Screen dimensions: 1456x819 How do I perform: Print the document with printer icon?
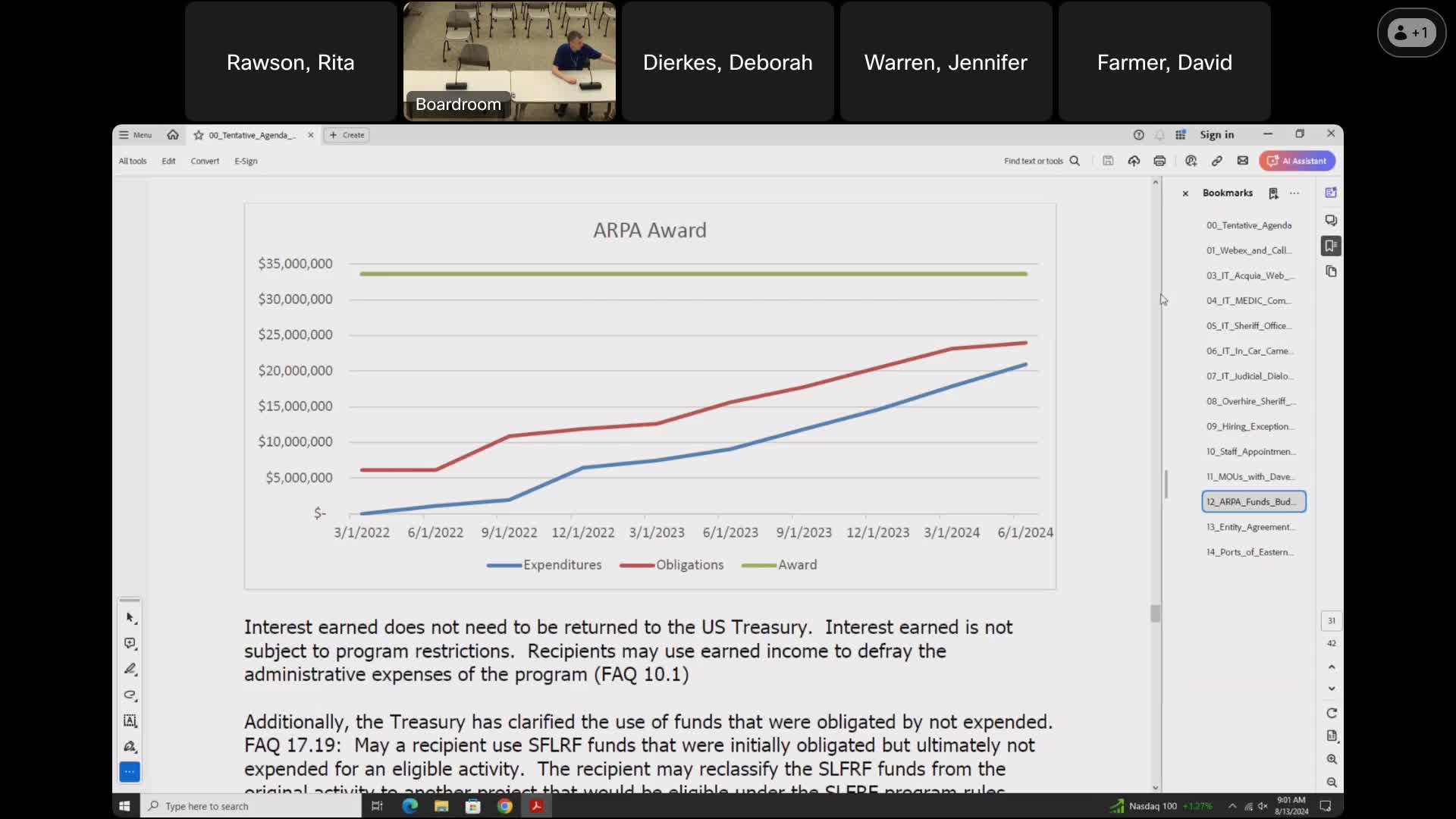pos(1159,161)
